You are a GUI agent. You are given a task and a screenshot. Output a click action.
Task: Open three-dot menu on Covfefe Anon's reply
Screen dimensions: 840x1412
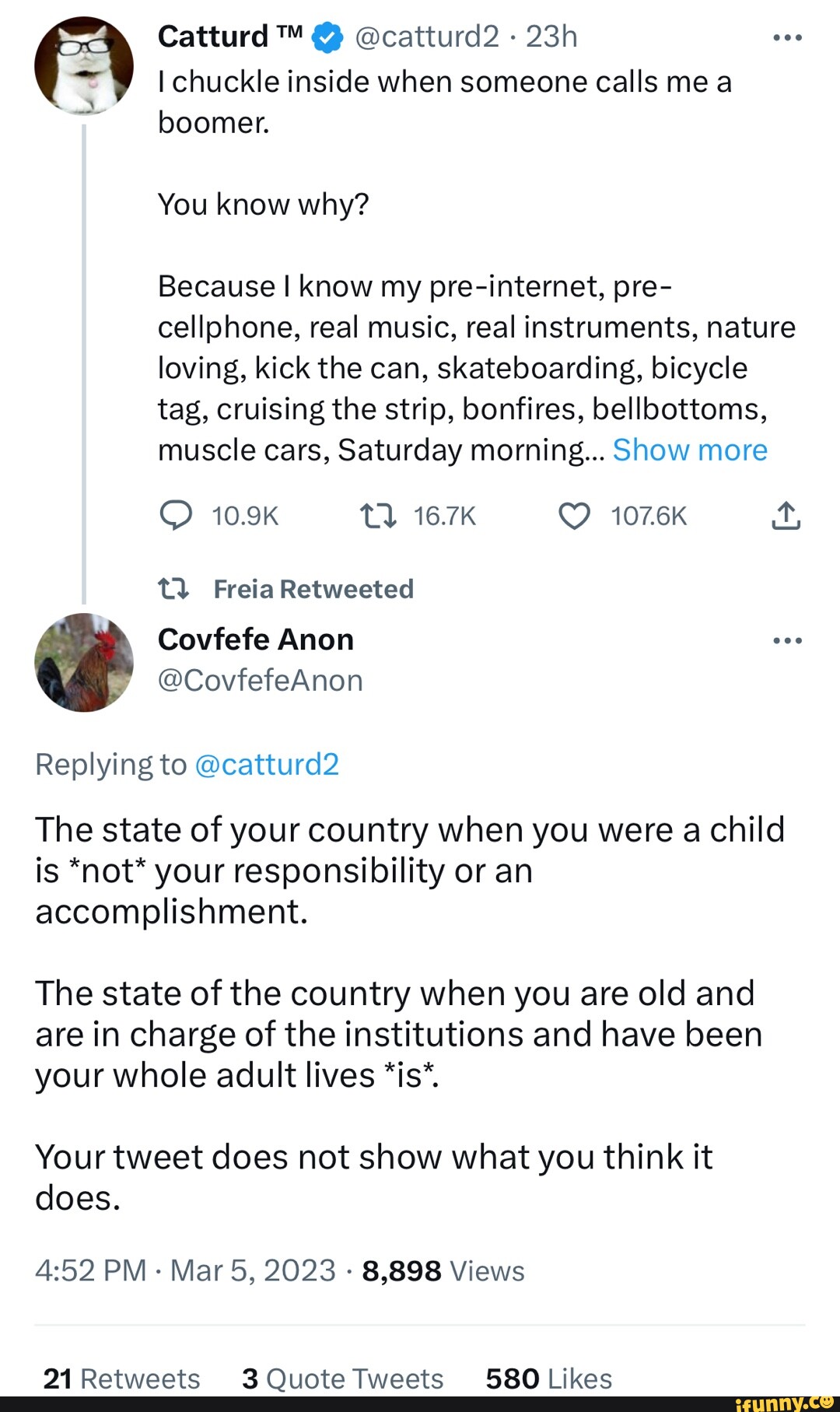(x=787, y=640)
